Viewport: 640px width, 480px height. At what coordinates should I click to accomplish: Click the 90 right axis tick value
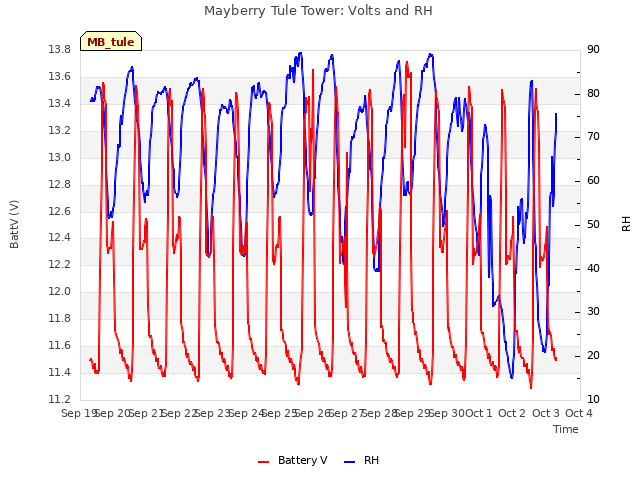point(593,50)
